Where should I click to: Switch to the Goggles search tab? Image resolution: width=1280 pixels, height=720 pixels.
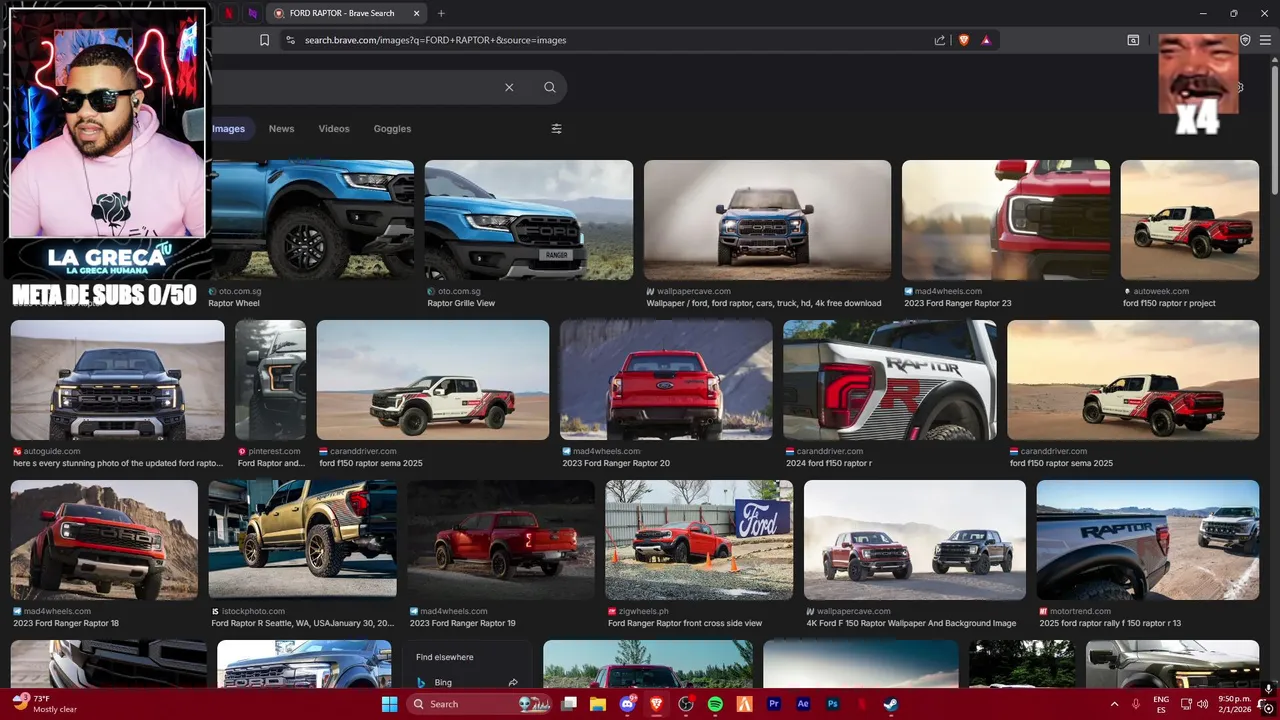pyautogui.click(x=392, y=128)
